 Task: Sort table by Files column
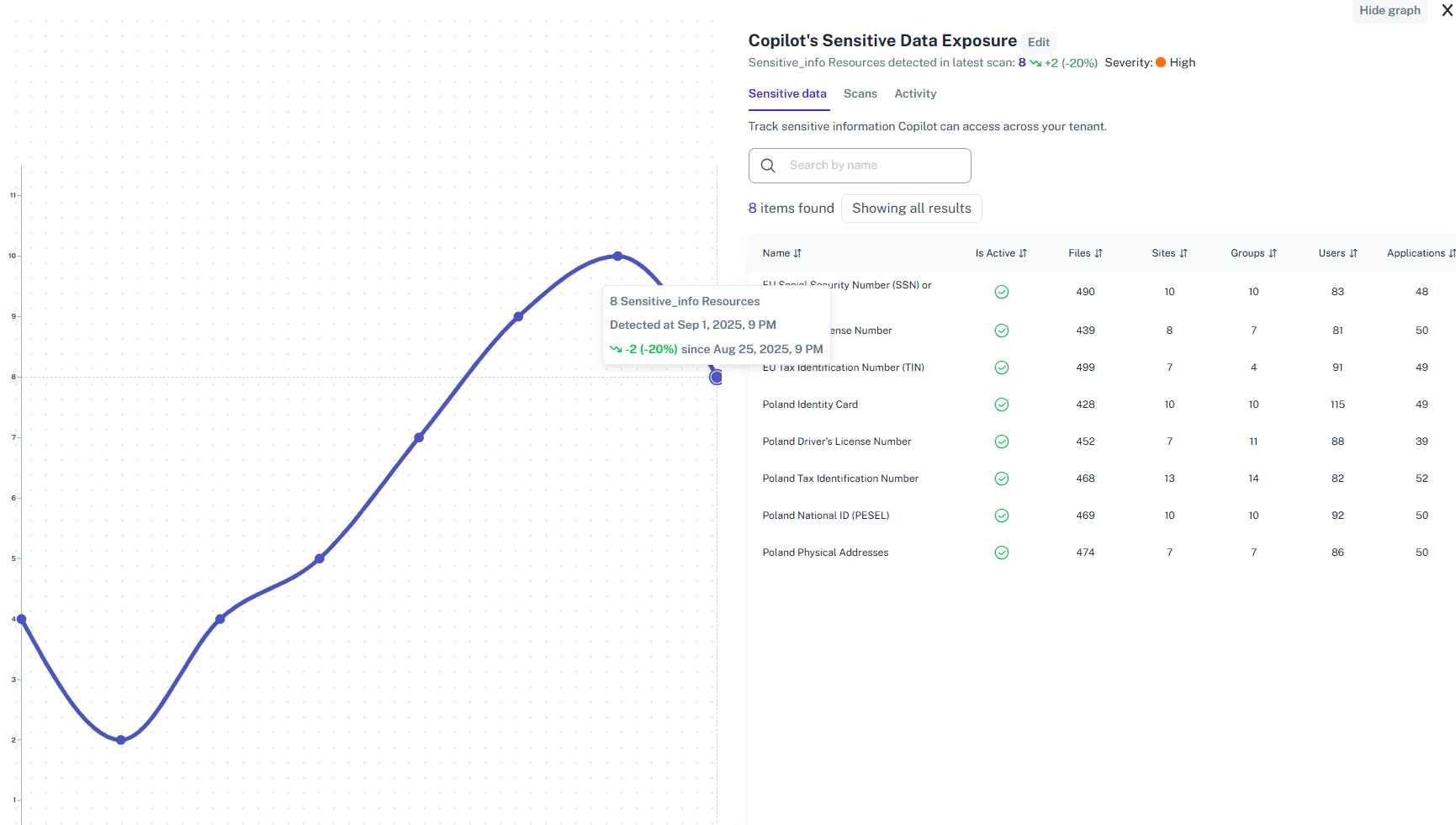tap(1085, 253)
